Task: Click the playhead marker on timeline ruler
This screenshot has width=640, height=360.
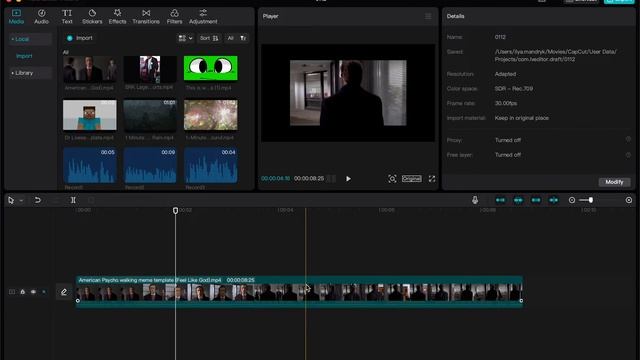Action: tap(176, 211)
